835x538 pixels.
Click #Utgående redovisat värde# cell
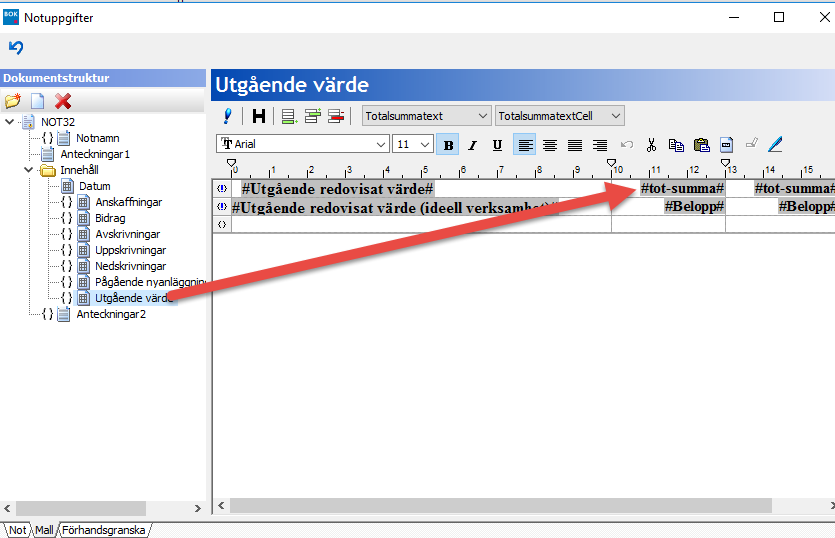click(x=337, y=189)
